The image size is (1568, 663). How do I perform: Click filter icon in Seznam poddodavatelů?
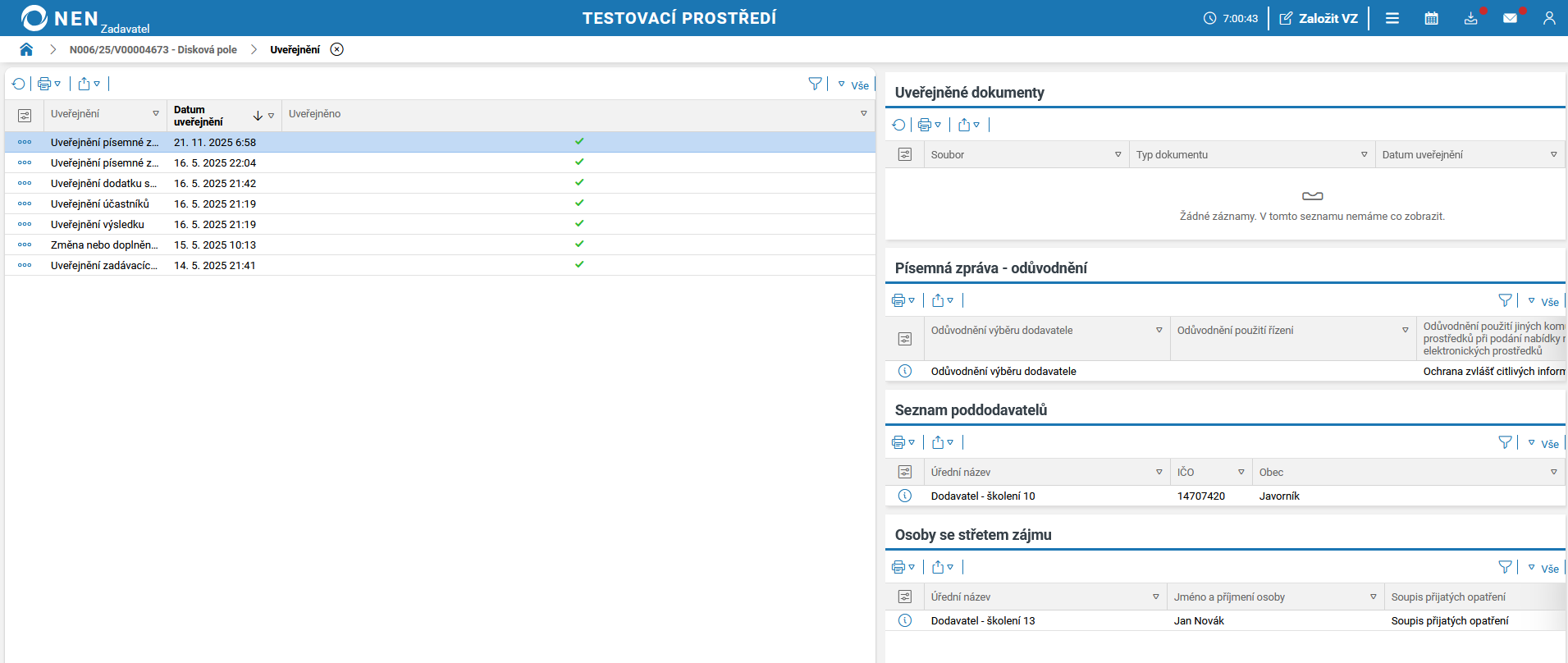click(1505, 442)
